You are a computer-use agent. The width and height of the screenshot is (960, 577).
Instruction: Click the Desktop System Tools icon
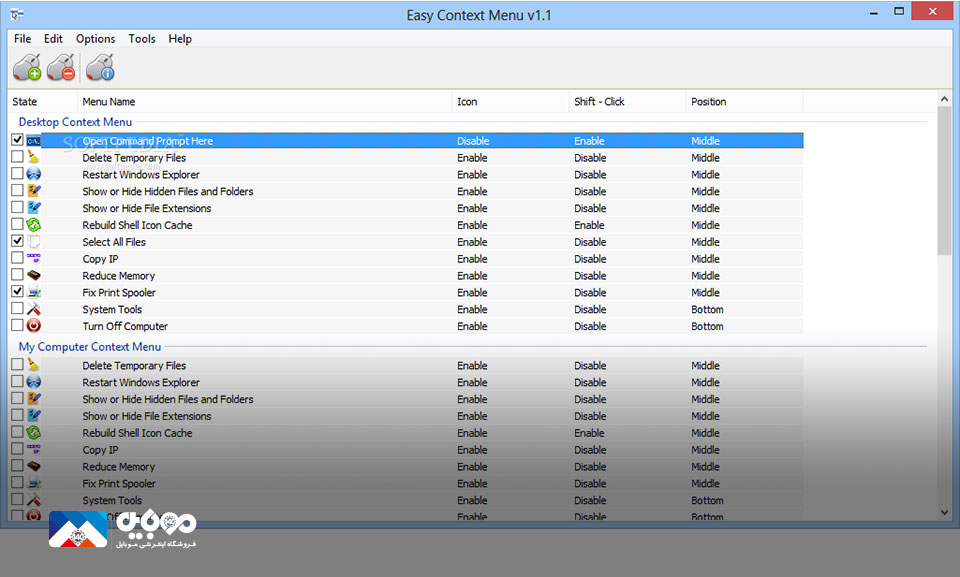pyautogui.click(x=34, y=309)
